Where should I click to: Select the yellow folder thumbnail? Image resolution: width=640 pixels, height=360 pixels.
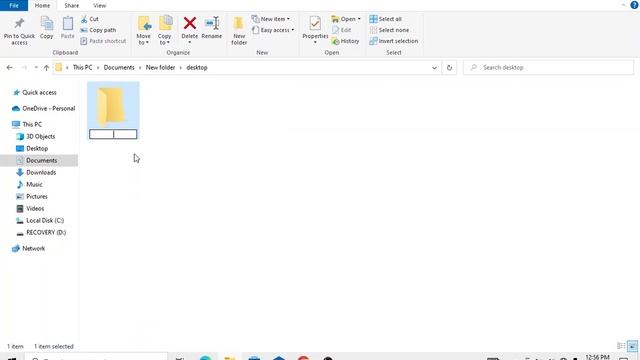111,106
